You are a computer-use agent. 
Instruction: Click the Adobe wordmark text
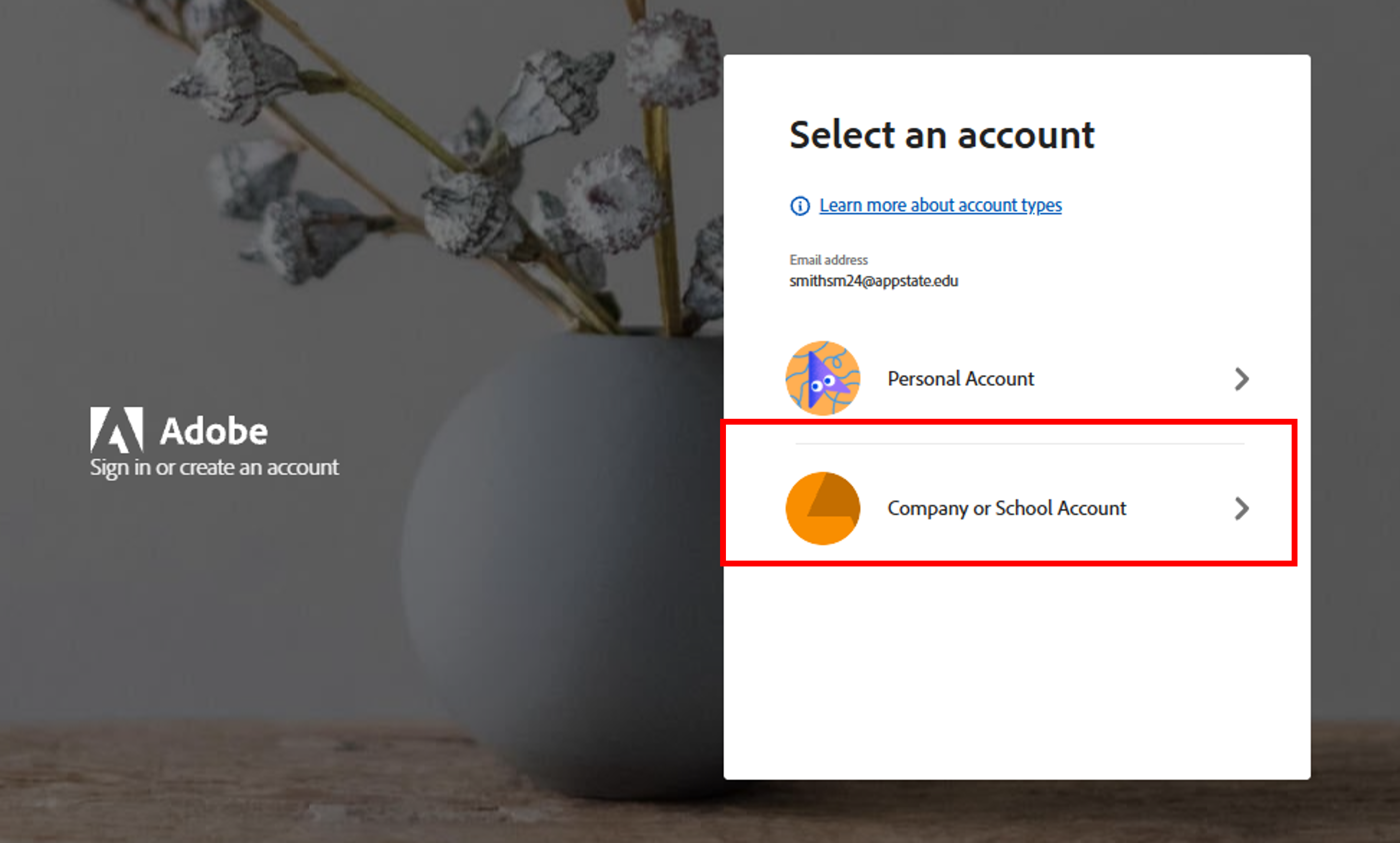pos(213,431)
